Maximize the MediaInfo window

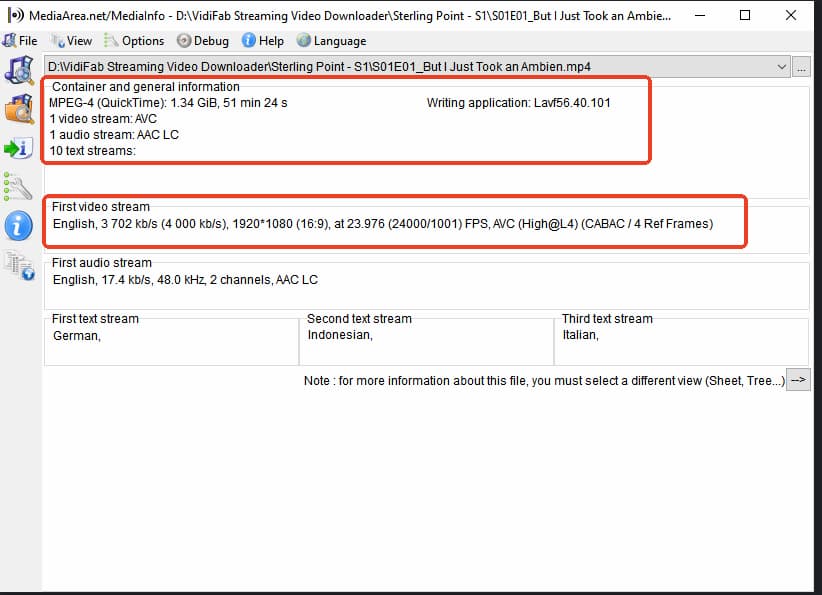click(x=744, y=15)
